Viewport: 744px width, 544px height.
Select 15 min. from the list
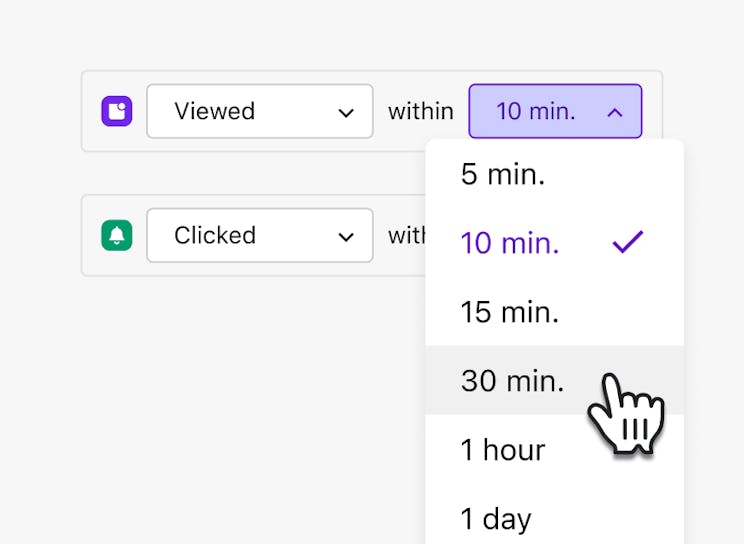pos(554,312)
